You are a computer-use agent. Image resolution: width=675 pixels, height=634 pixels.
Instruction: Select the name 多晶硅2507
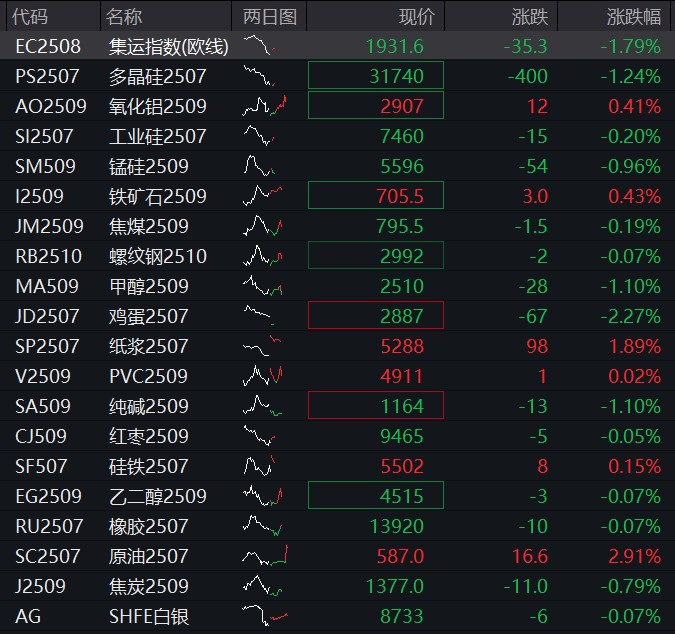(158, 77)
